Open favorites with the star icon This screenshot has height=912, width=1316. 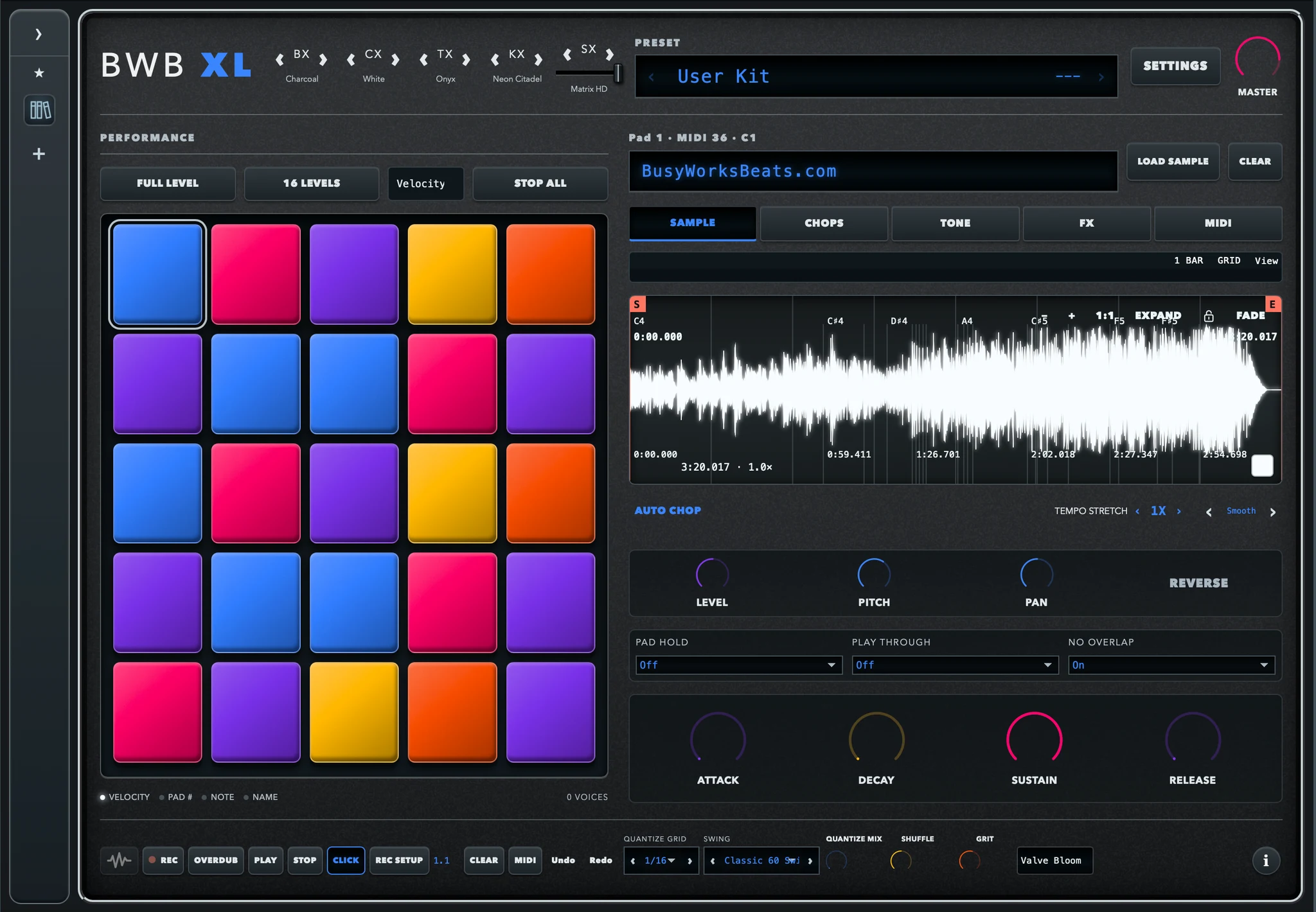point(39,73)
